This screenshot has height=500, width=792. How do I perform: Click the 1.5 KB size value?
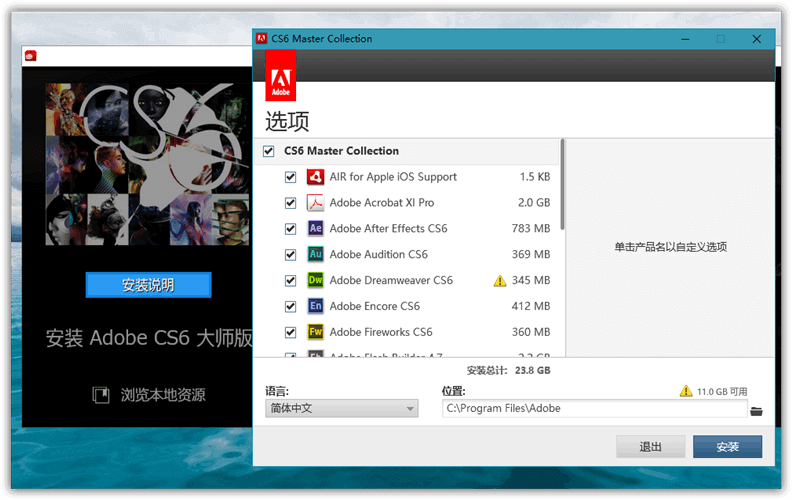[535, 177]
